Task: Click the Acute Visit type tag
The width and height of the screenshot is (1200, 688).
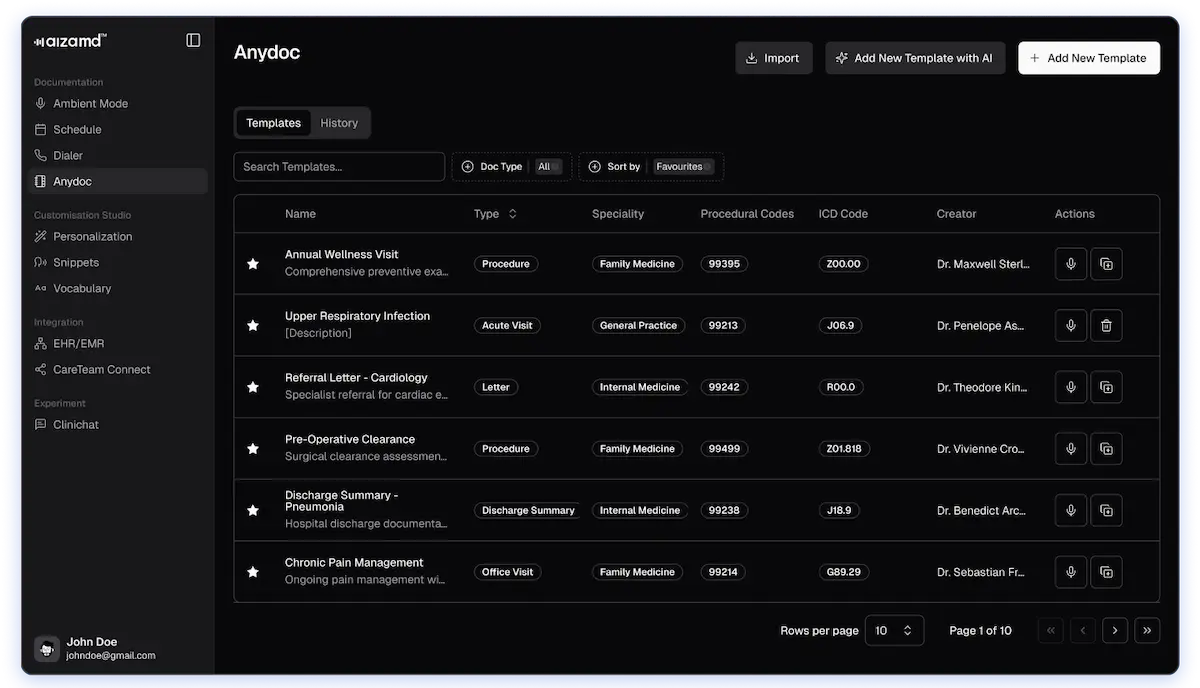Action: [507, 325]
